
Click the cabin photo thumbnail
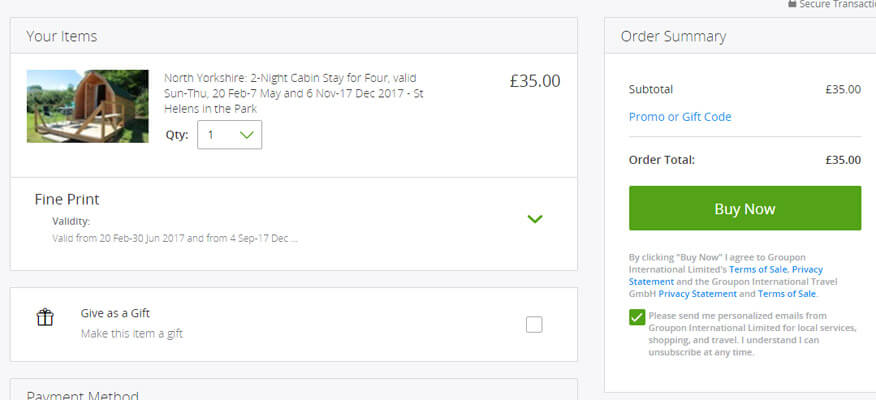pos(88,106)
